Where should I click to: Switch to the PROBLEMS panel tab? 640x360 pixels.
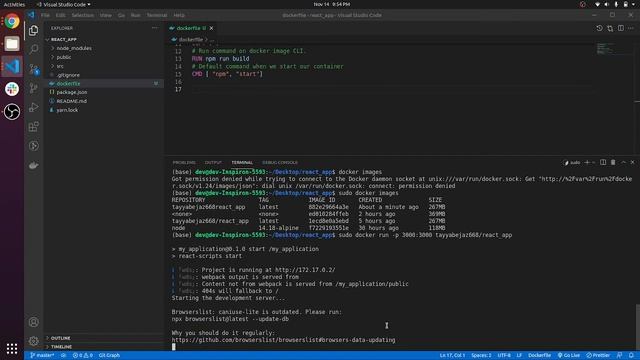(x=184, y=162)
